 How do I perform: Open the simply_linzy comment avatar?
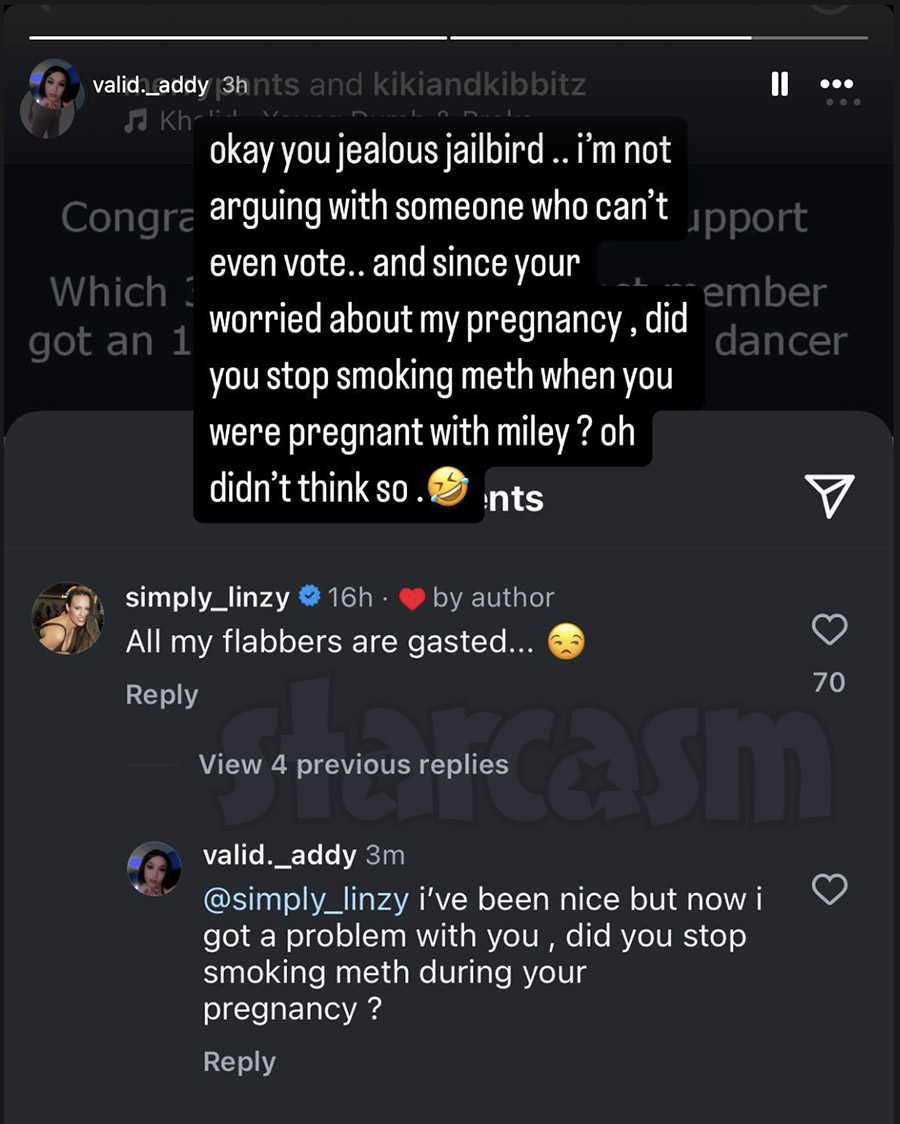click(x=68, y=617)
